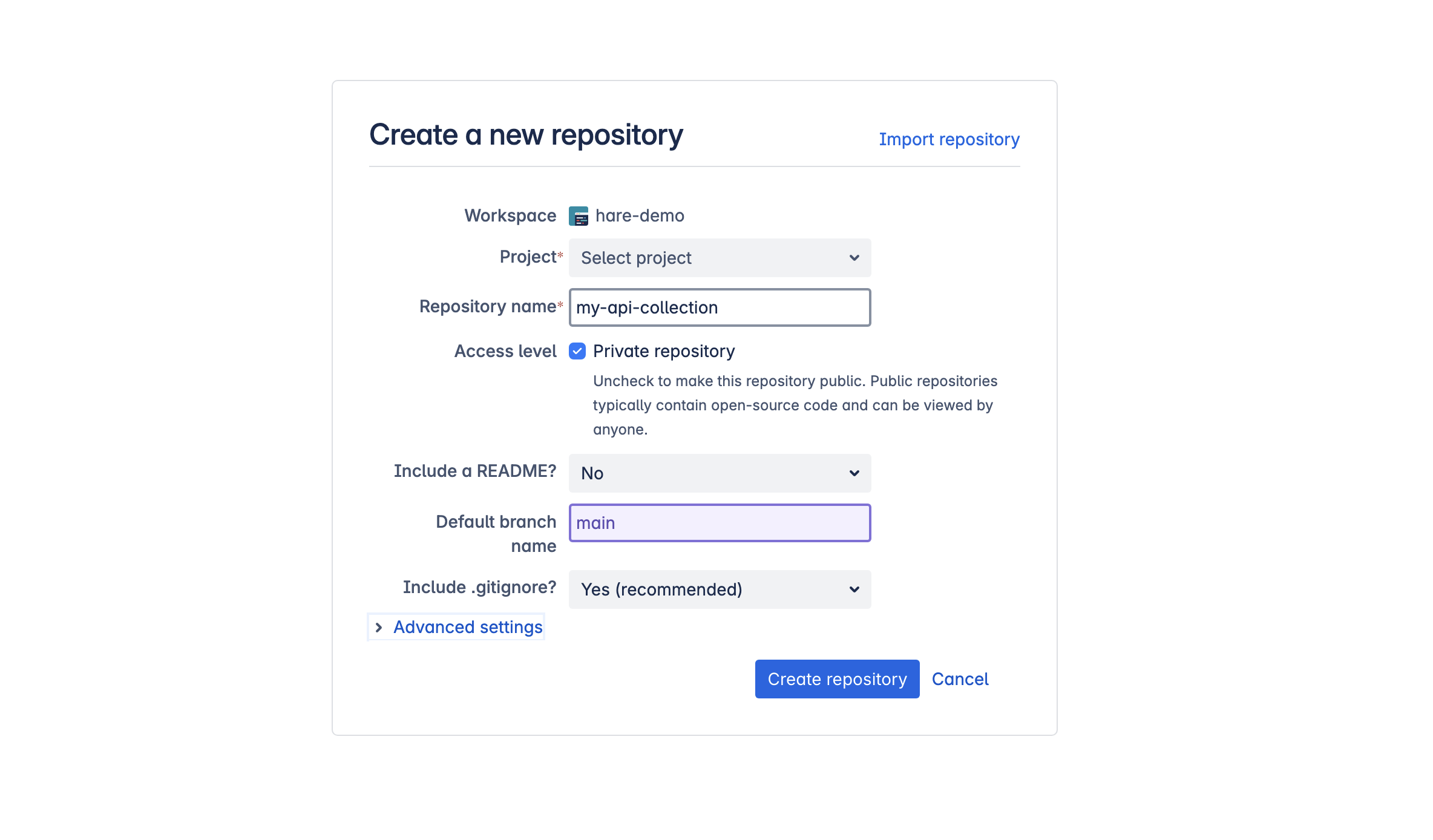Click the blue checkmark icon beside Private repository
The width and height of the screenshot is (1433, 840).
click(x=577, y=351)
